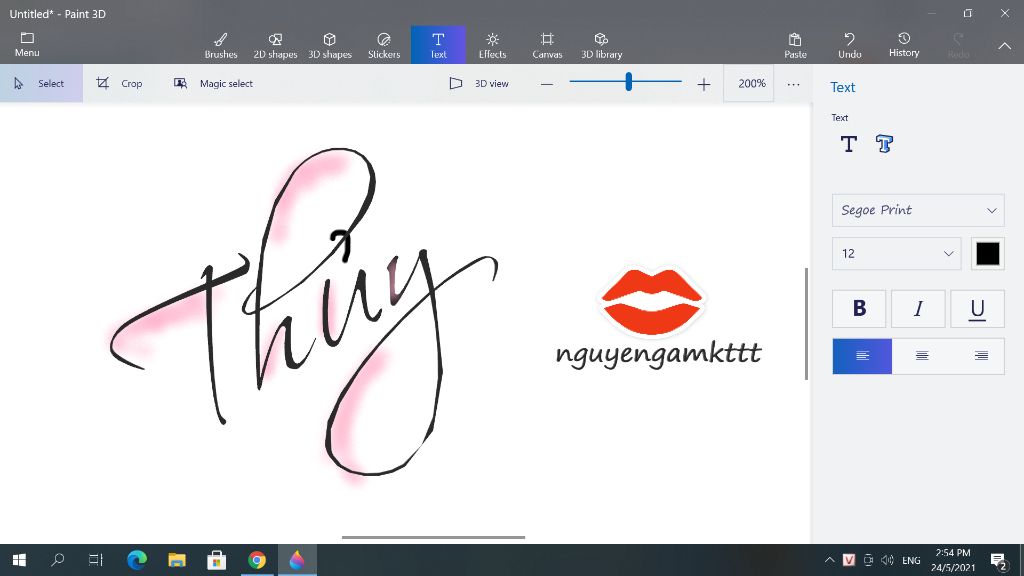The image size is (1024, 576).
Task: Open the font size 12 dropdown
Action: coord(897,253)
